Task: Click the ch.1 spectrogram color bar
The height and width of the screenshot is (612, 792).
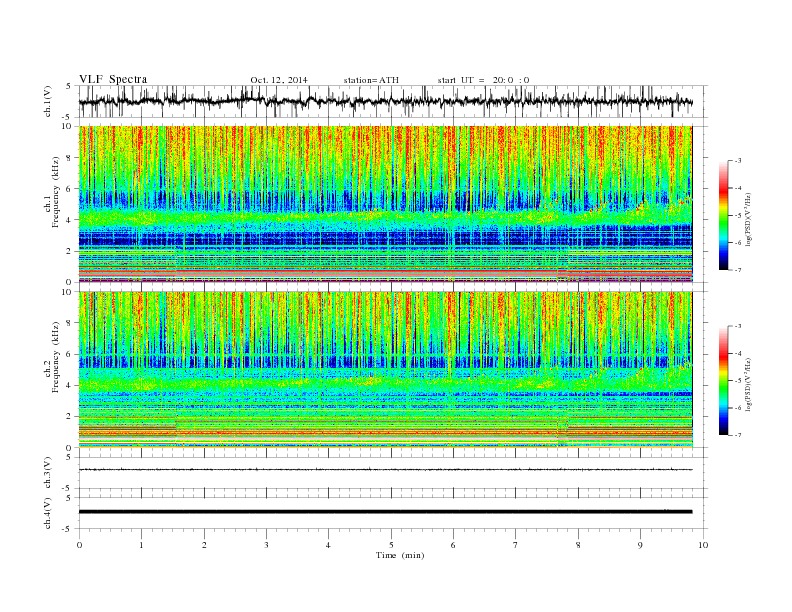Action: pyautogui.click(x=723, y=215)
